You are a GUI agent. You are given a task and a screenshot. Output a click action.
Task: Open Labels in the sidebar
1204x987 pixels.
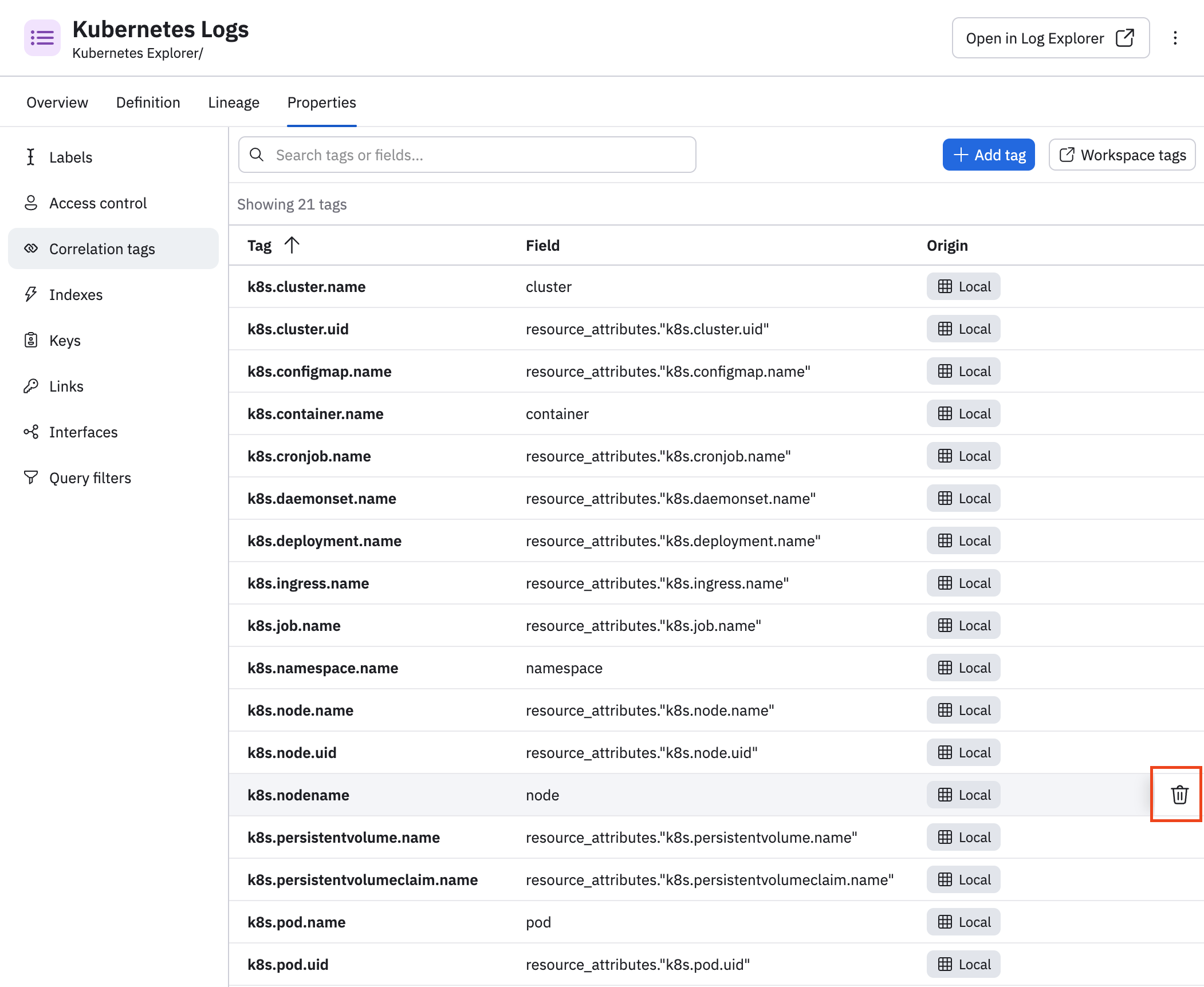click(113, 157)
